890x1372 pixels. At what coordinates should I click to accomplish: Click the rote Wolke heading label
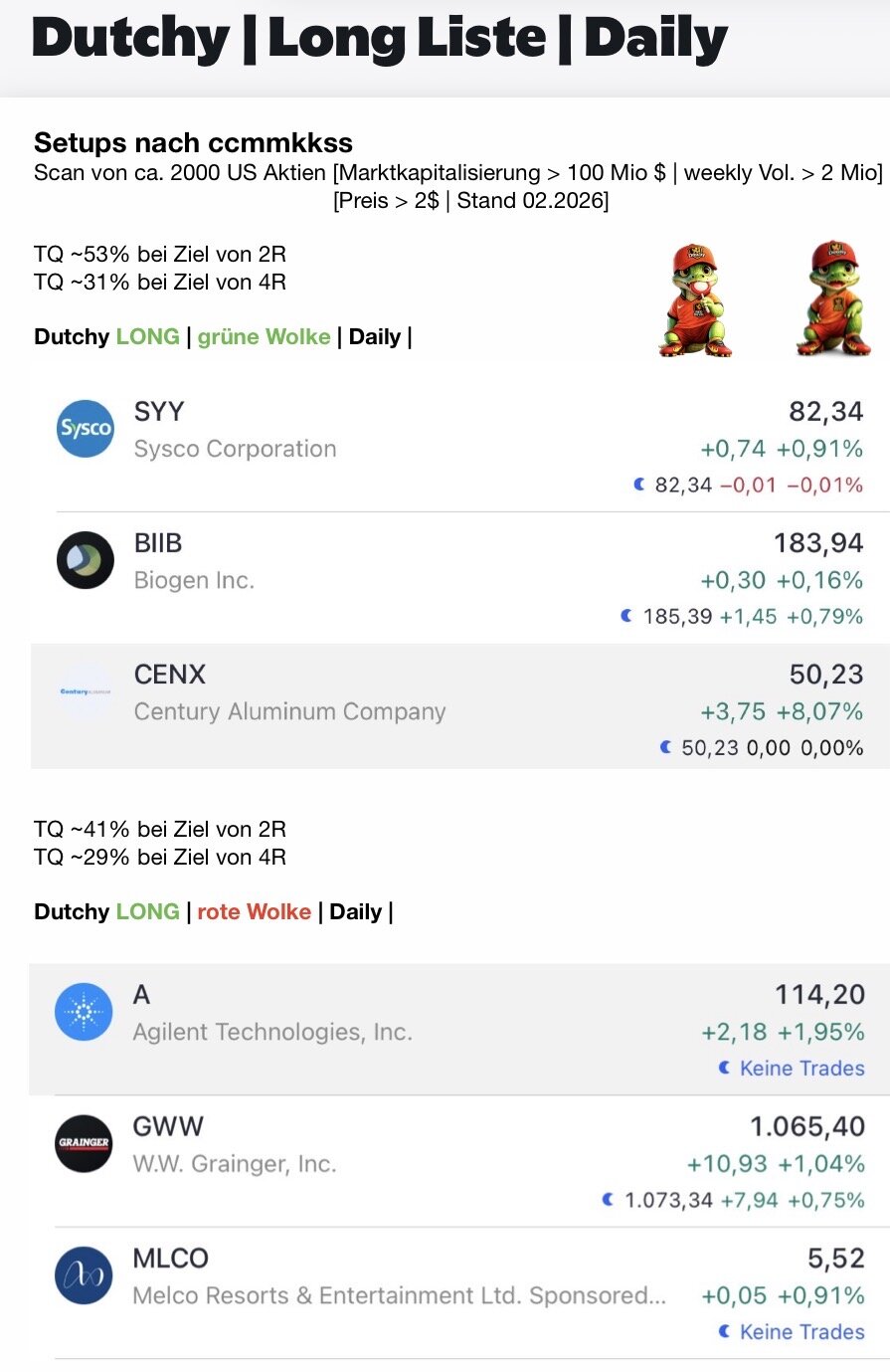254,911
